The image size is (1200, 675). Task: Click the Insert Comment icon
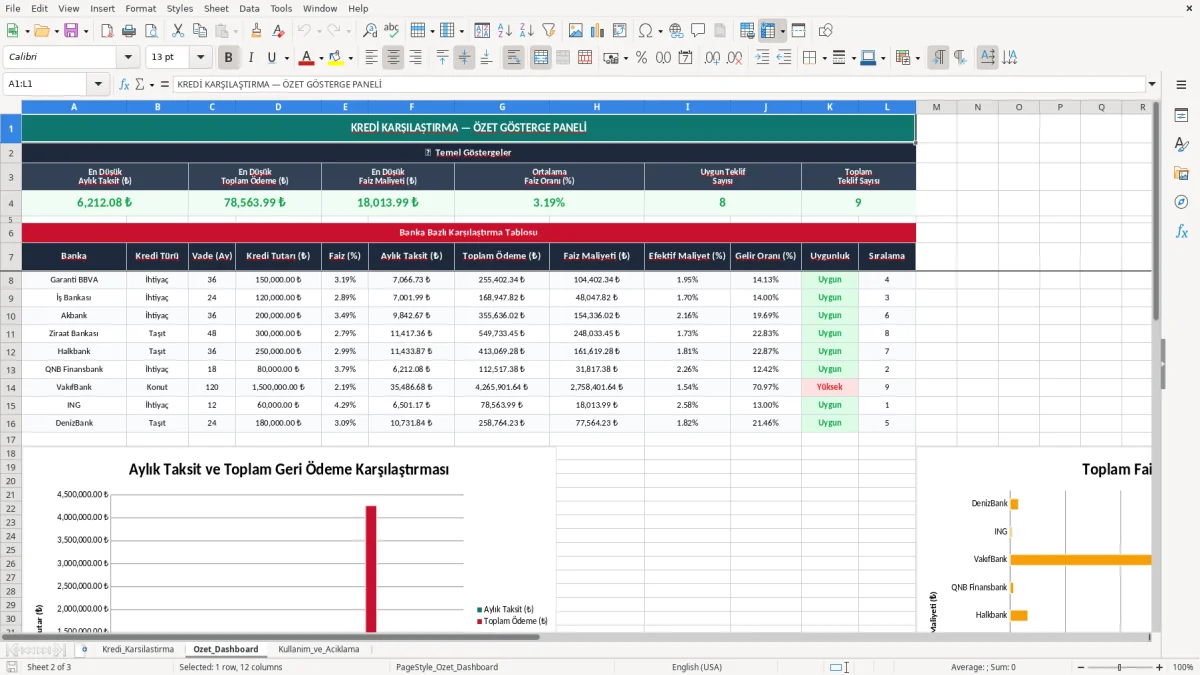(x=698, y=31)
